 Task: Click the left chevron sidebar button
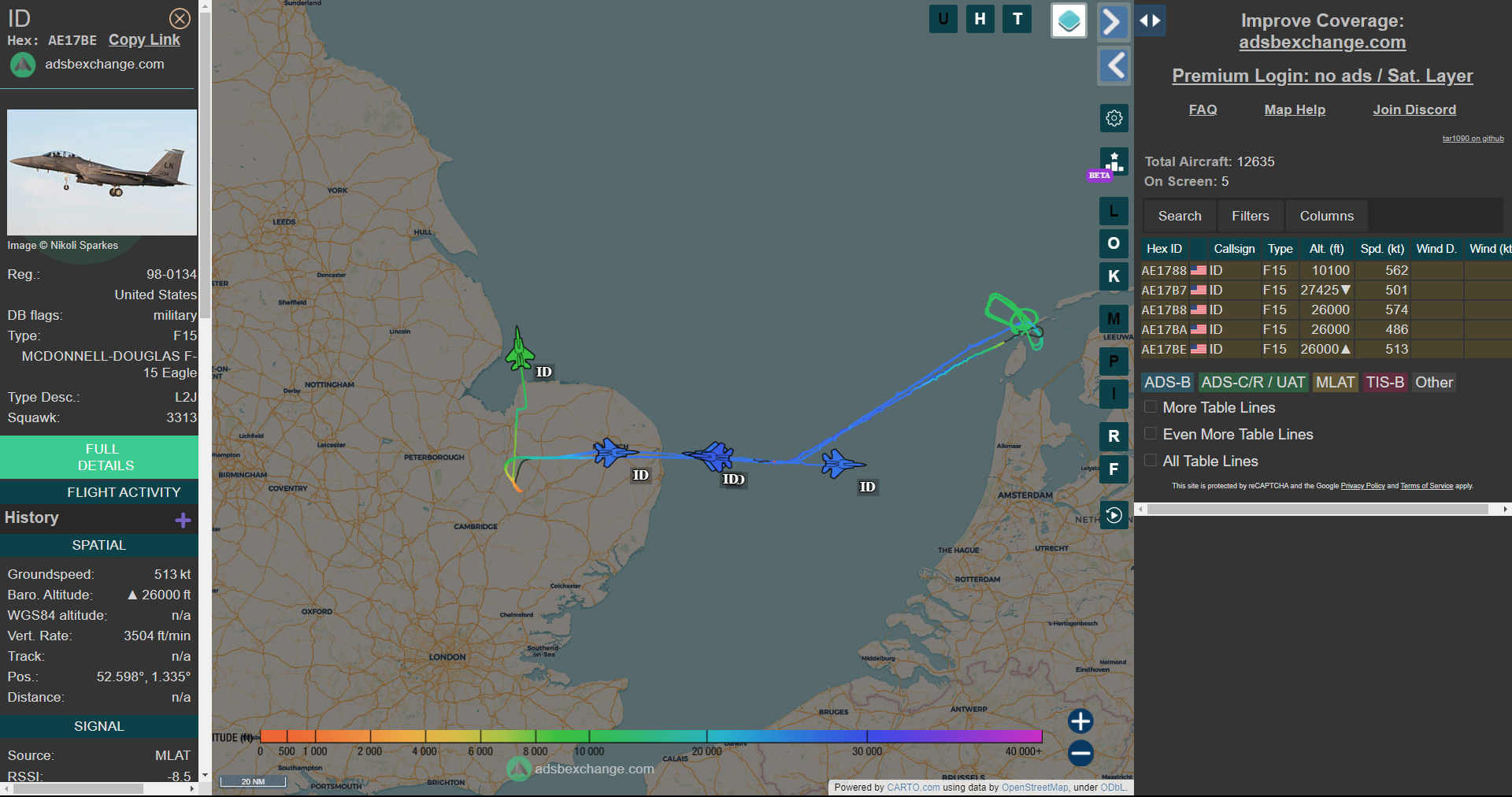[1114, 65]
